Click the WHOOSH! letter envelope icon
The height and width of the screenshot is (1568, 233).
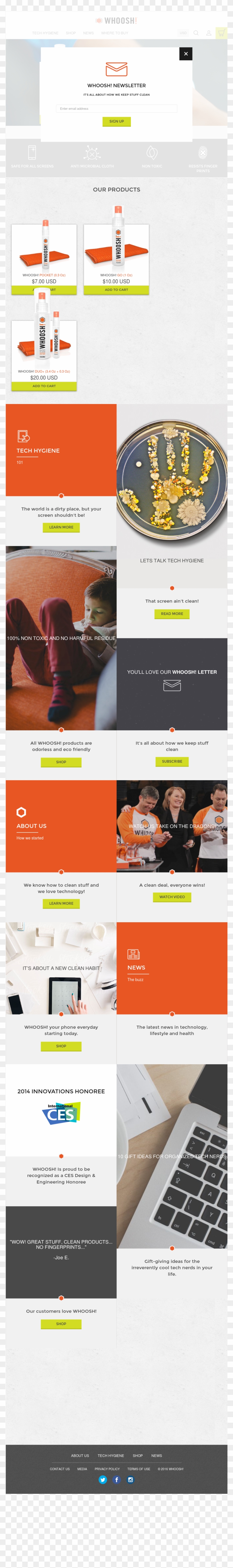click(x=172, y=685)
